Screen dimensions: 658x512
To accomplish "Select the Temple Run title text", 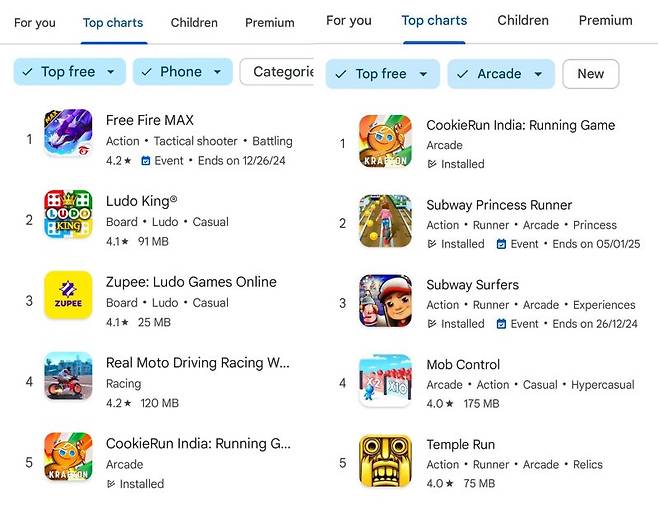I will pos(460,445).
